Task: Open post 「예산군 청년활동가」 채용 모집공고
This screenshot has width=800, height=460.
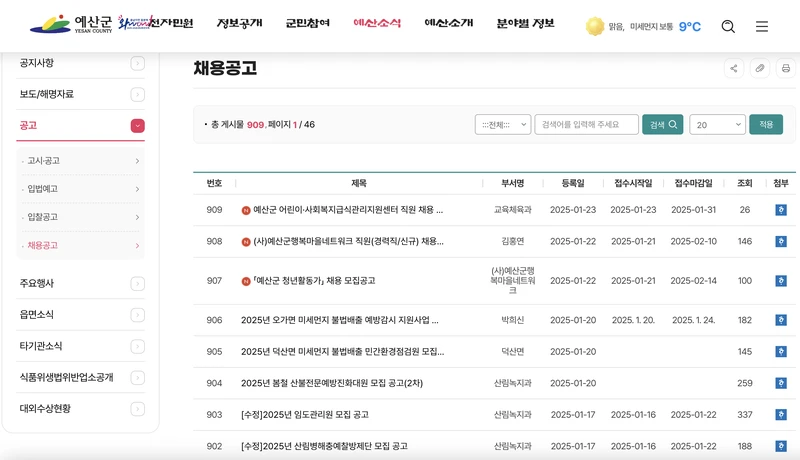Action: click(x=314, y=280)
